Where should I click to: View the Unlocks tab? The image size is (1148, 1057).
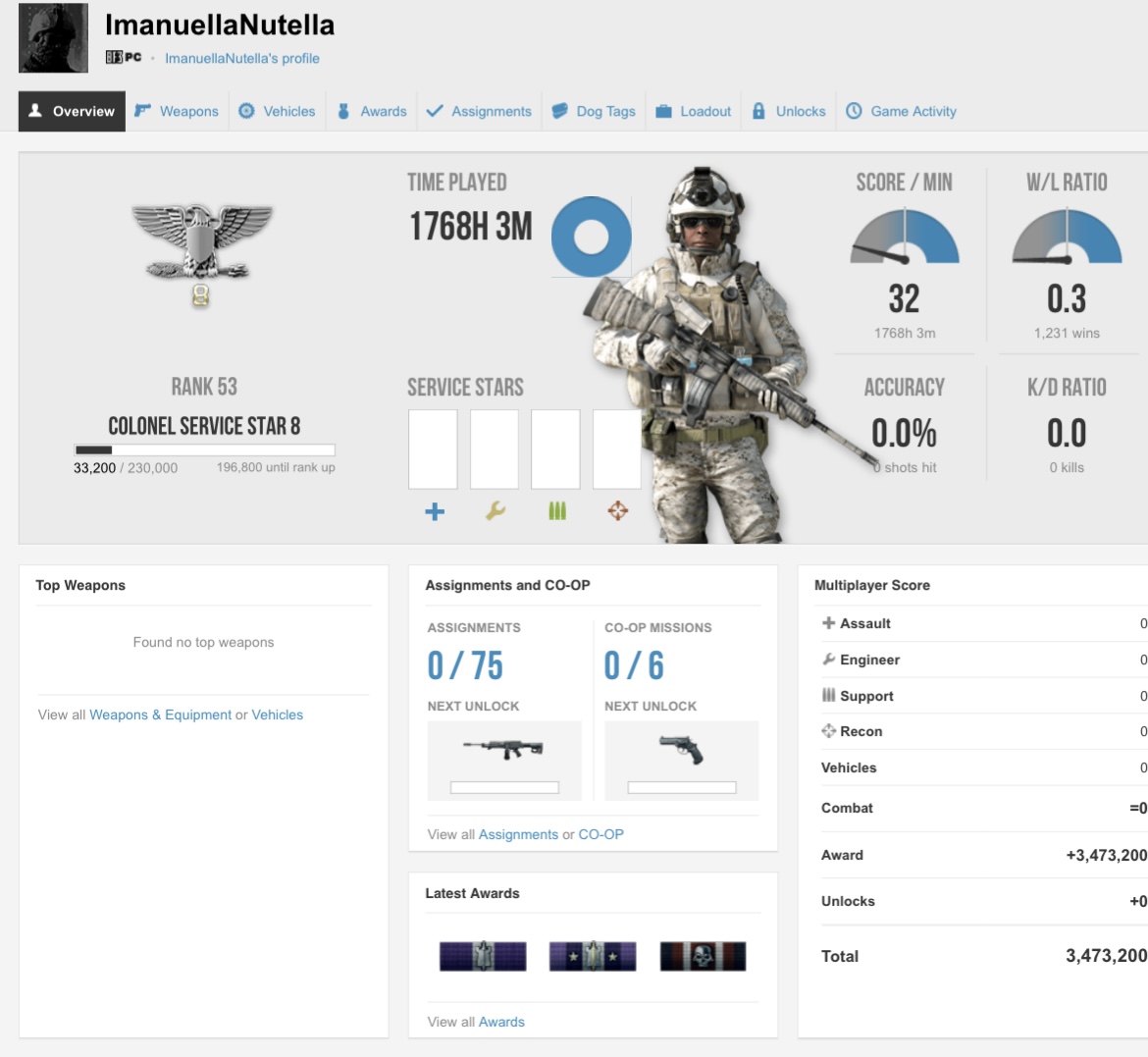tap(788, 111)
